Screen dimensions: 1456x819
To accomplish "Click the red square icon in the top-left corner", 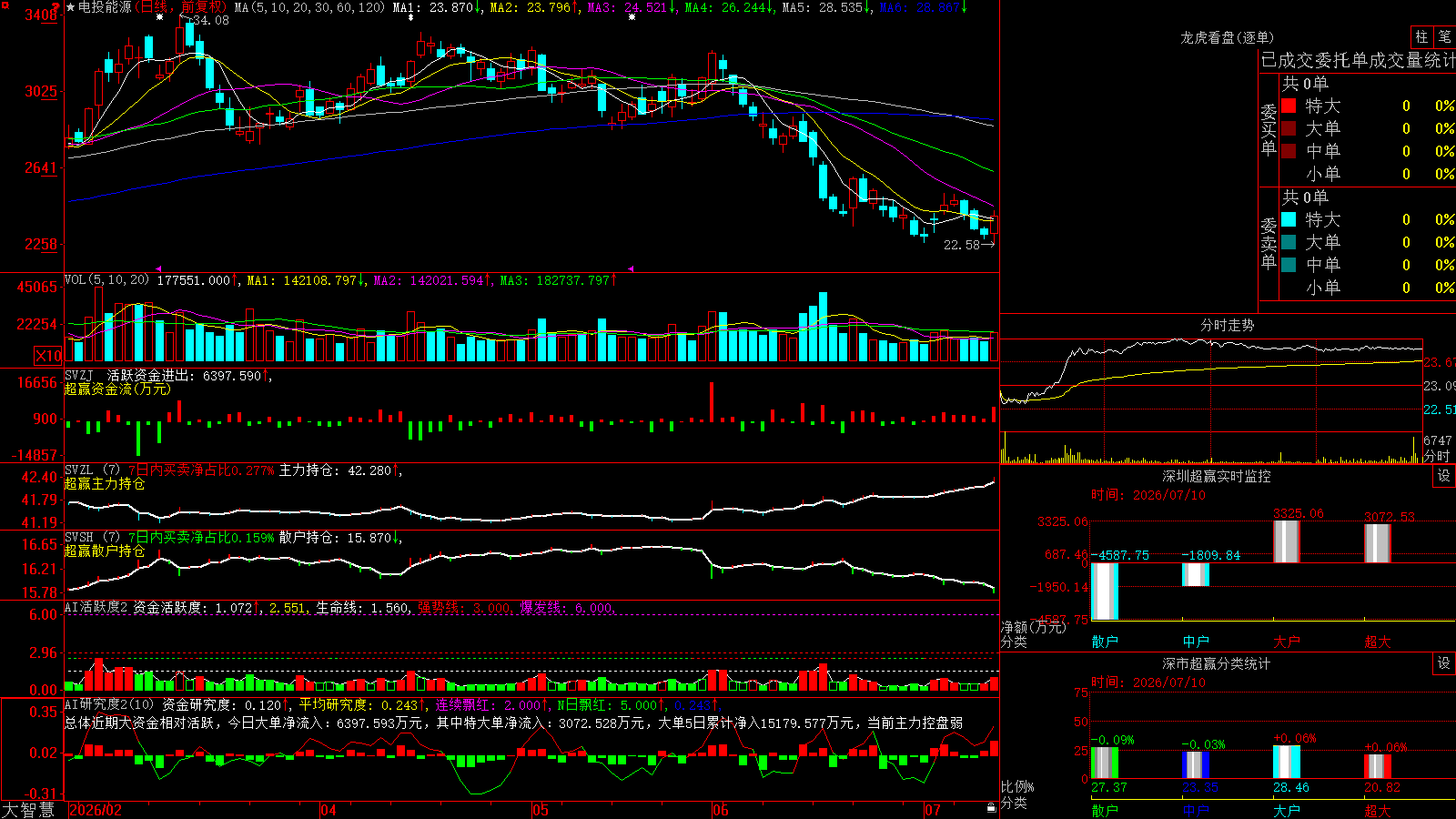I will [4, 4].
